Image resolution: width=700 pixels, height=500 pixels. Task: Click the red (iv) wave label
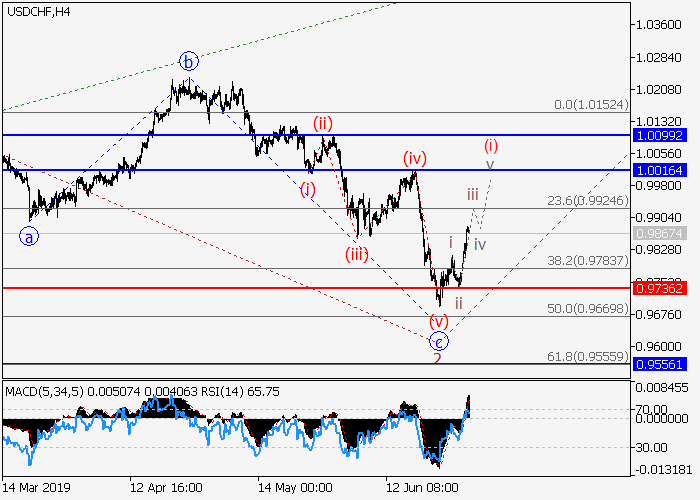(415, 158)
